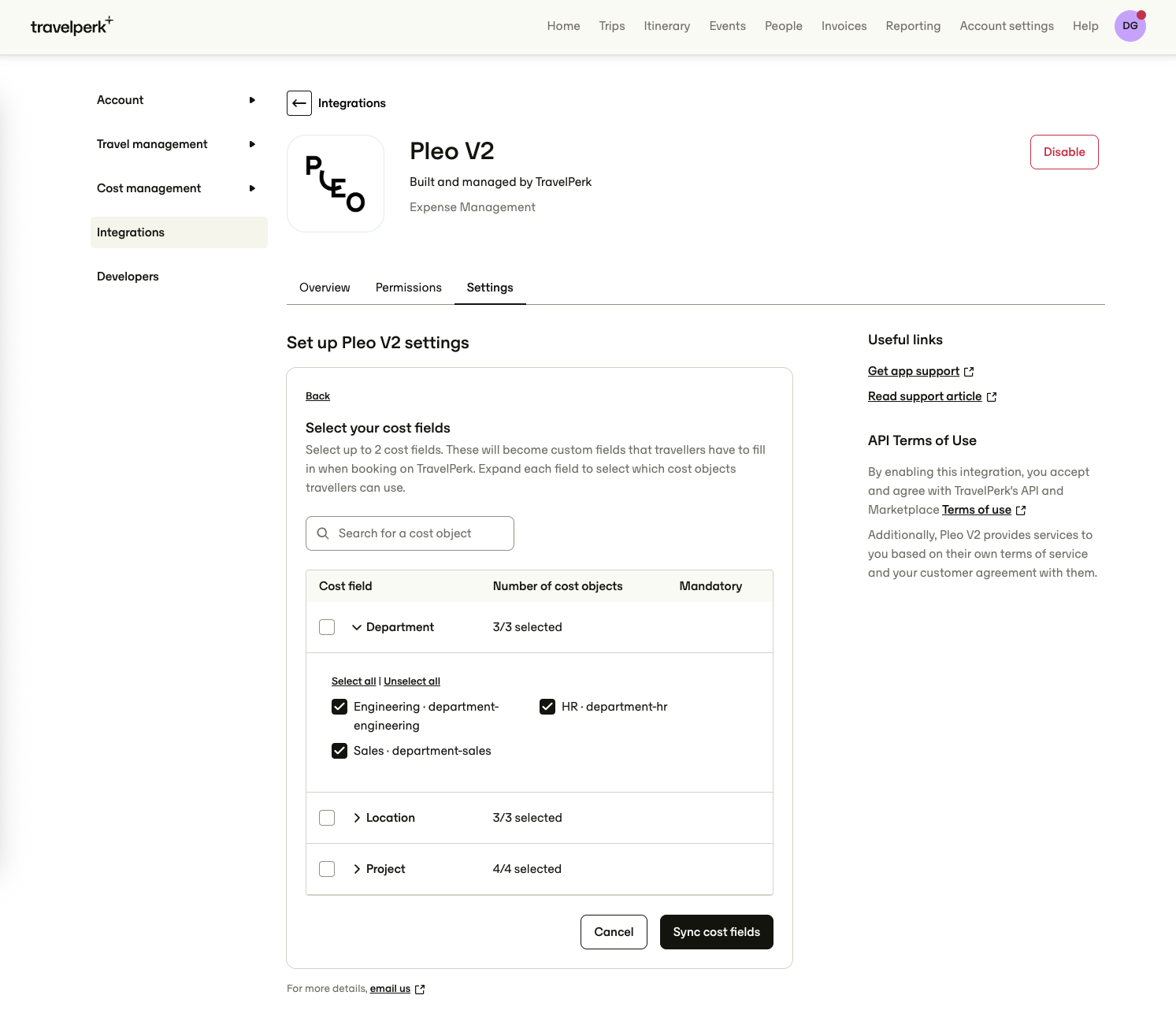Image resolution: width=1176 pixels, height=1025 pixels.
Task: Click the Travel management sidebar label
Action: pos(152,144)
